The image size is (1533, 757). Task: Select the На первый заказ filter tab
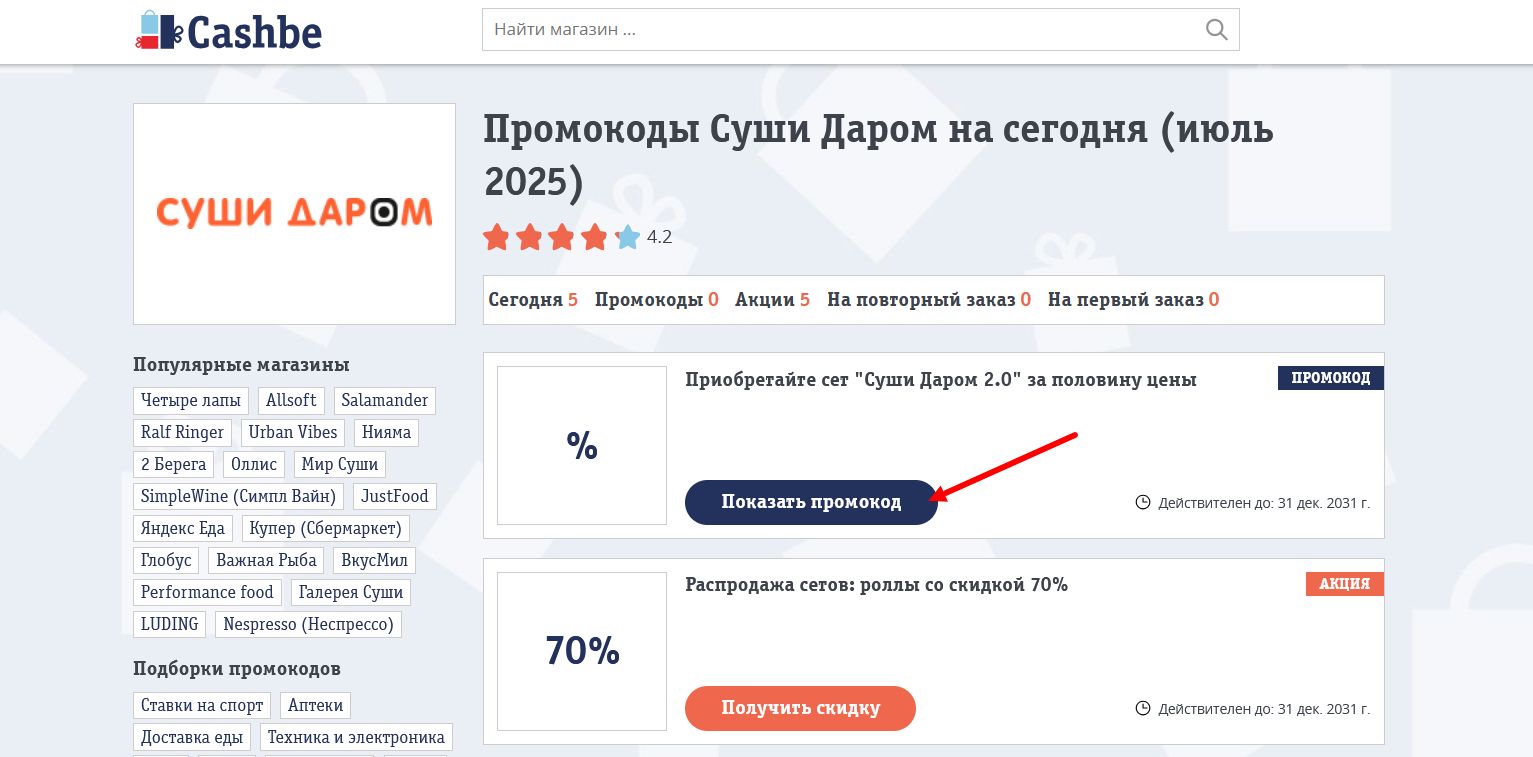(1133, 300)
